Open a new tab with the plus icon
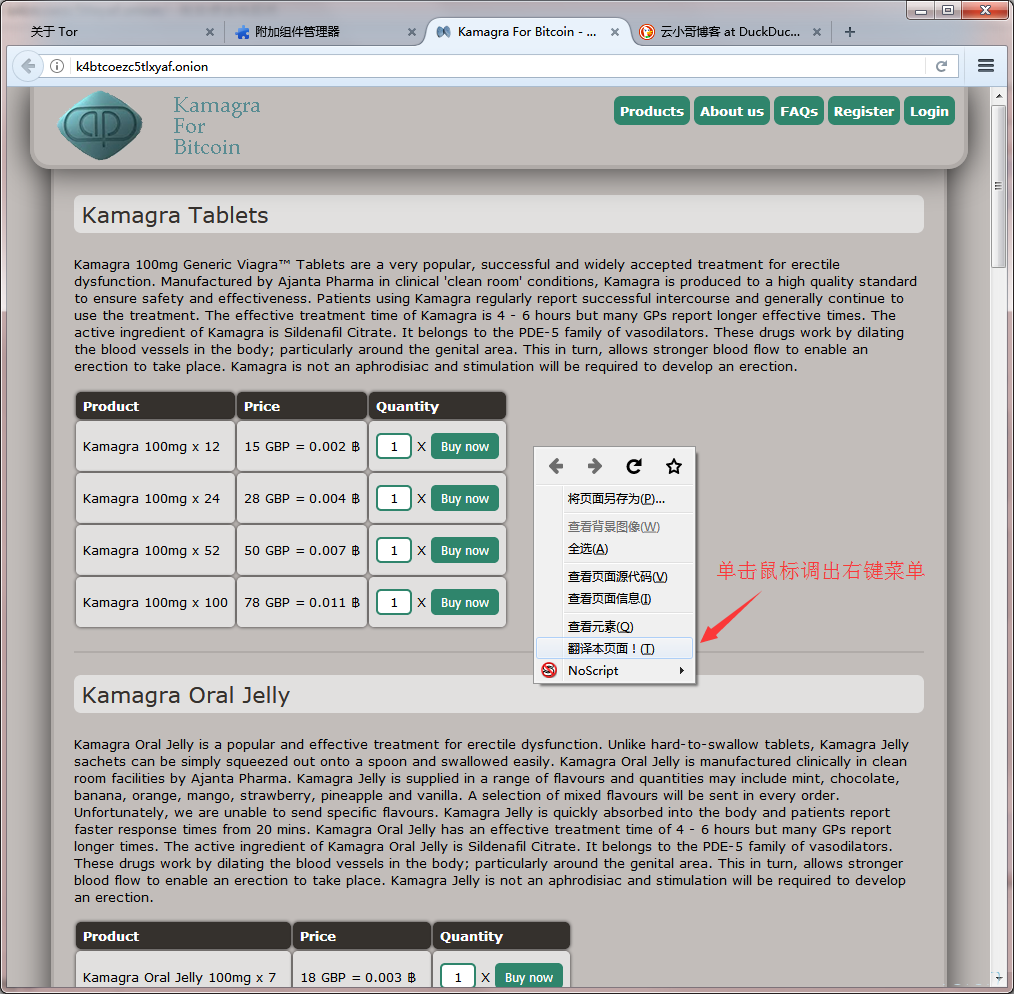The image size is (1014, 994). [x=850, y=32]
